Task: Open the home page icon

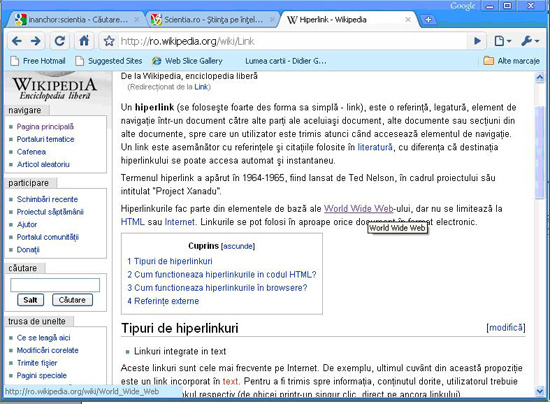Action: (84, 41)
